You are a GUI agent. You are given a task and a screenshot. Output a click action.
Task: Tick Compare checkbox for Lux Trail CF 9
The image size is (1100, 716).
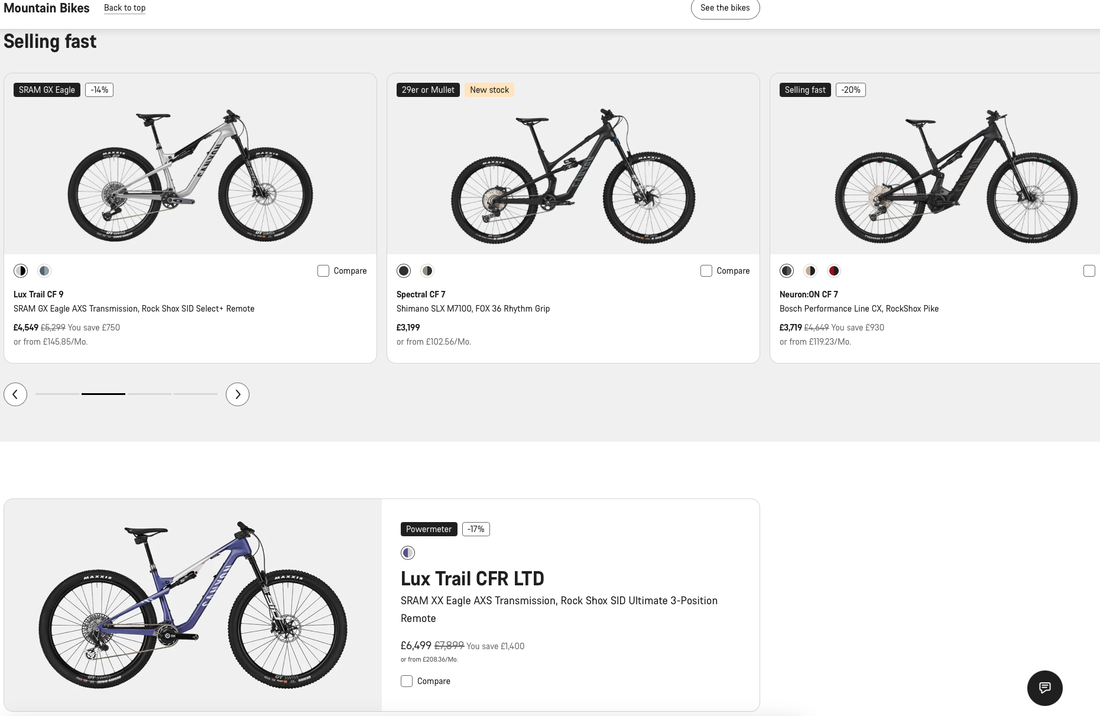click(x=323, y=271)
